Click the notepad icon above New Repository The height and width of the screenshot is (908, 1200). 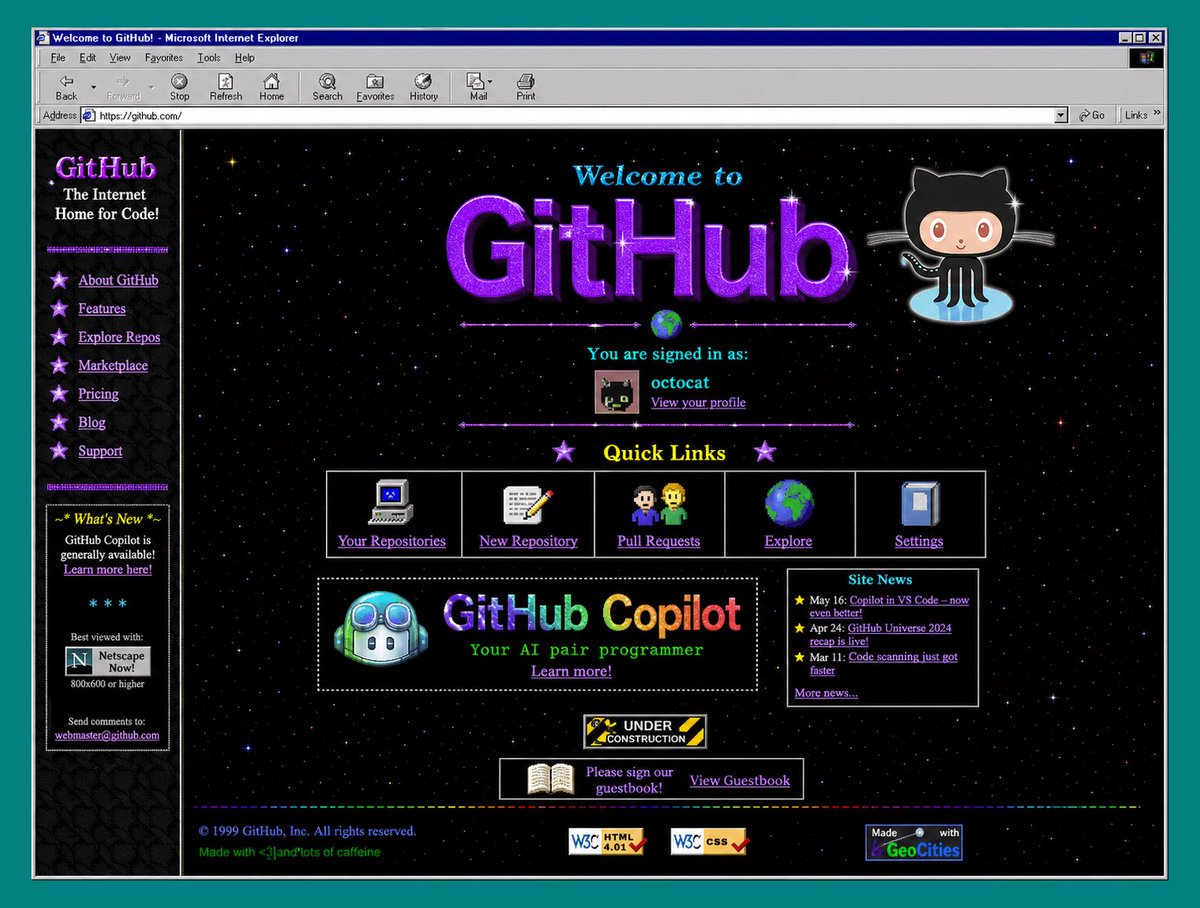528,503
